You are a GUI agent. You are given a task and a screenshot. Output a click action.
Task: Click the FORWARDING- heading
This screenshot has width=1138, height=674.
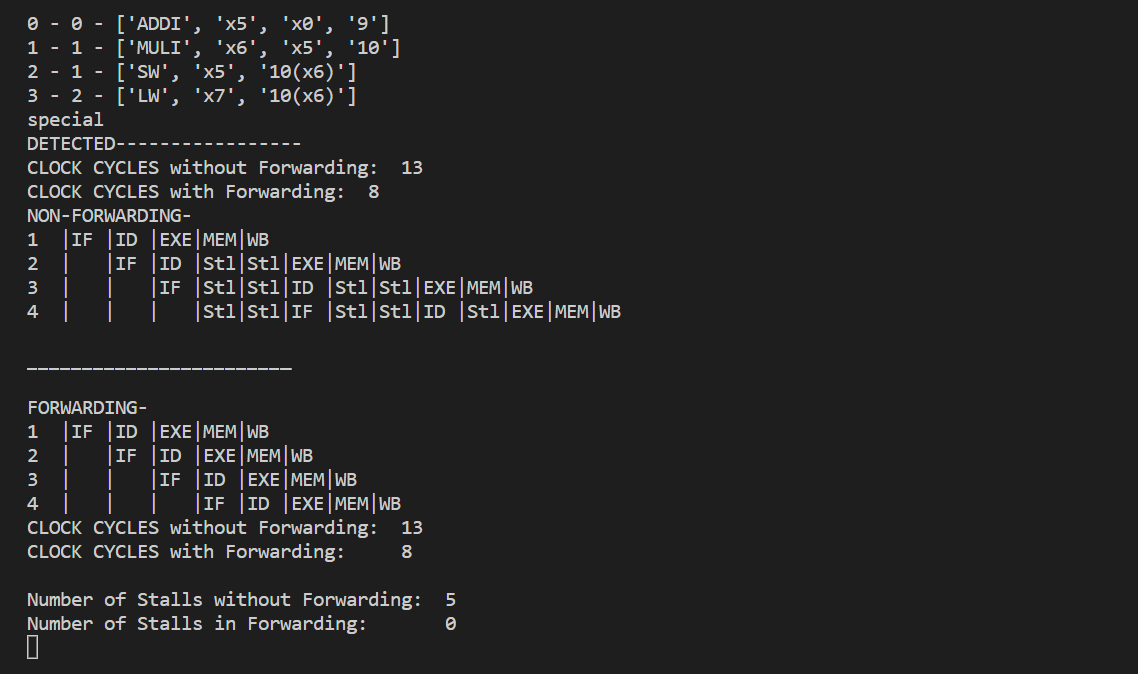[x=87, y=408]
